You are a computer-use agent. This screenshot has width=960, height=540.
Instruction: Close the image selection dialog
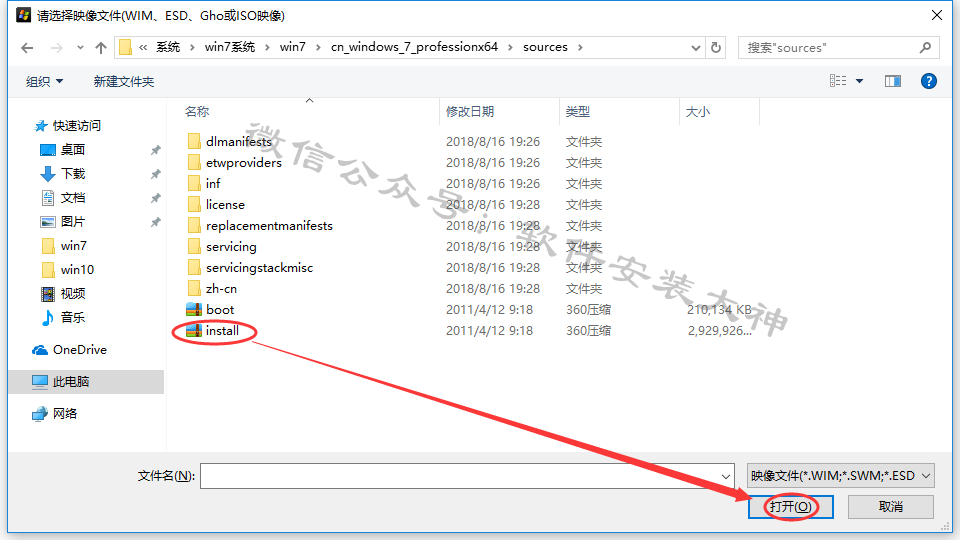[937, 15]
